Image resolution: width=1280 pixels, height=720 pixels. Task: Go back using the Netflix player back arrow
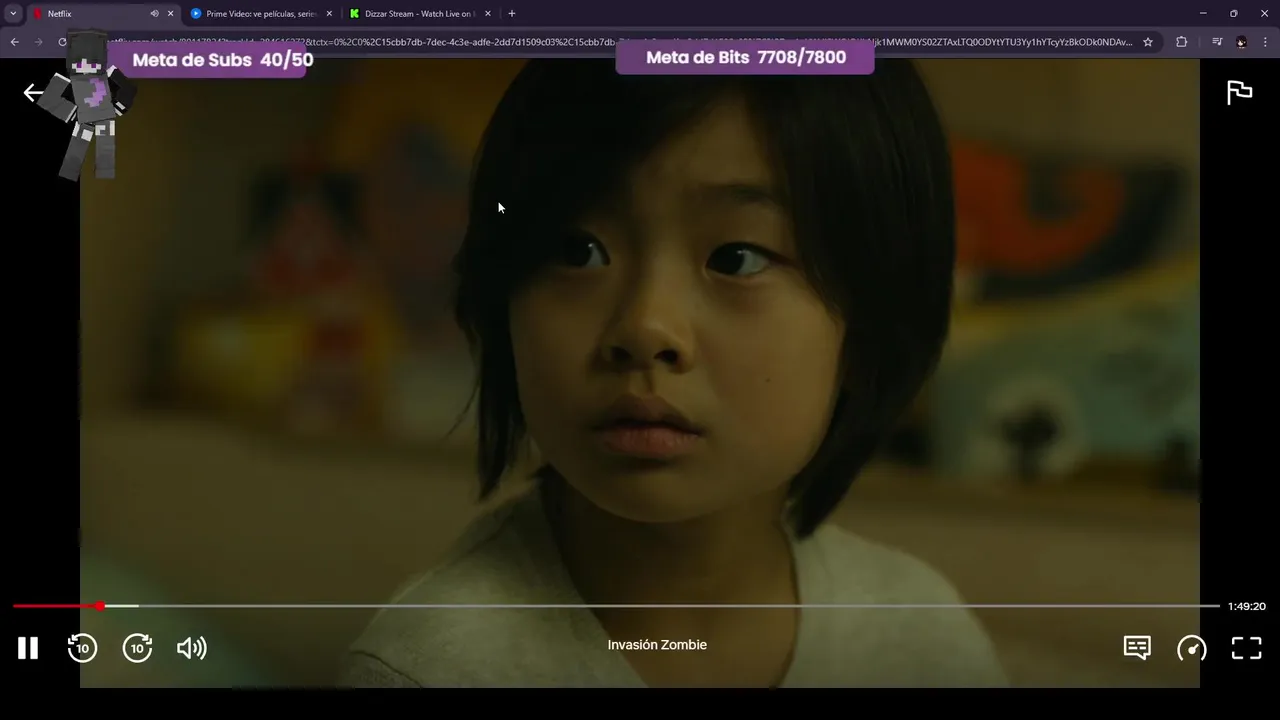coord(34,93)
